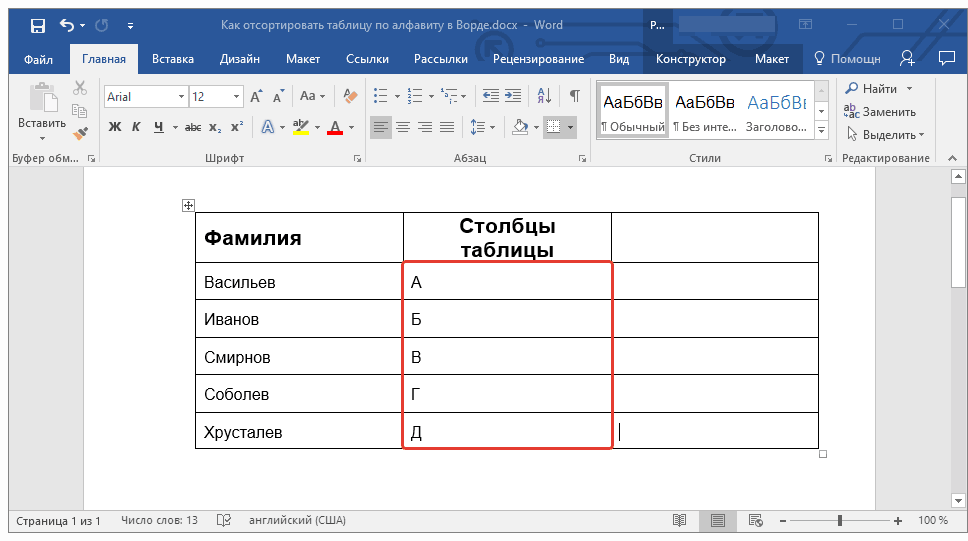Image resolution: width=968 pixels, height=541 pixels.
Task: Open the Вставка ribbon tab
Action: tap(173, 59)
